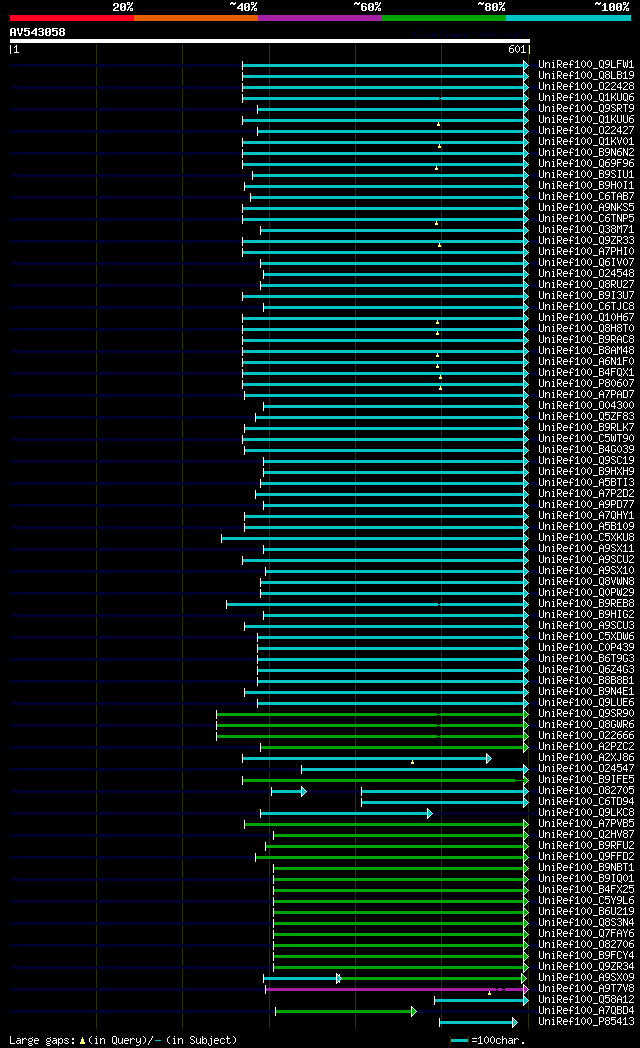Select UniRef100_P85413 label

[x=586, y=1022]
